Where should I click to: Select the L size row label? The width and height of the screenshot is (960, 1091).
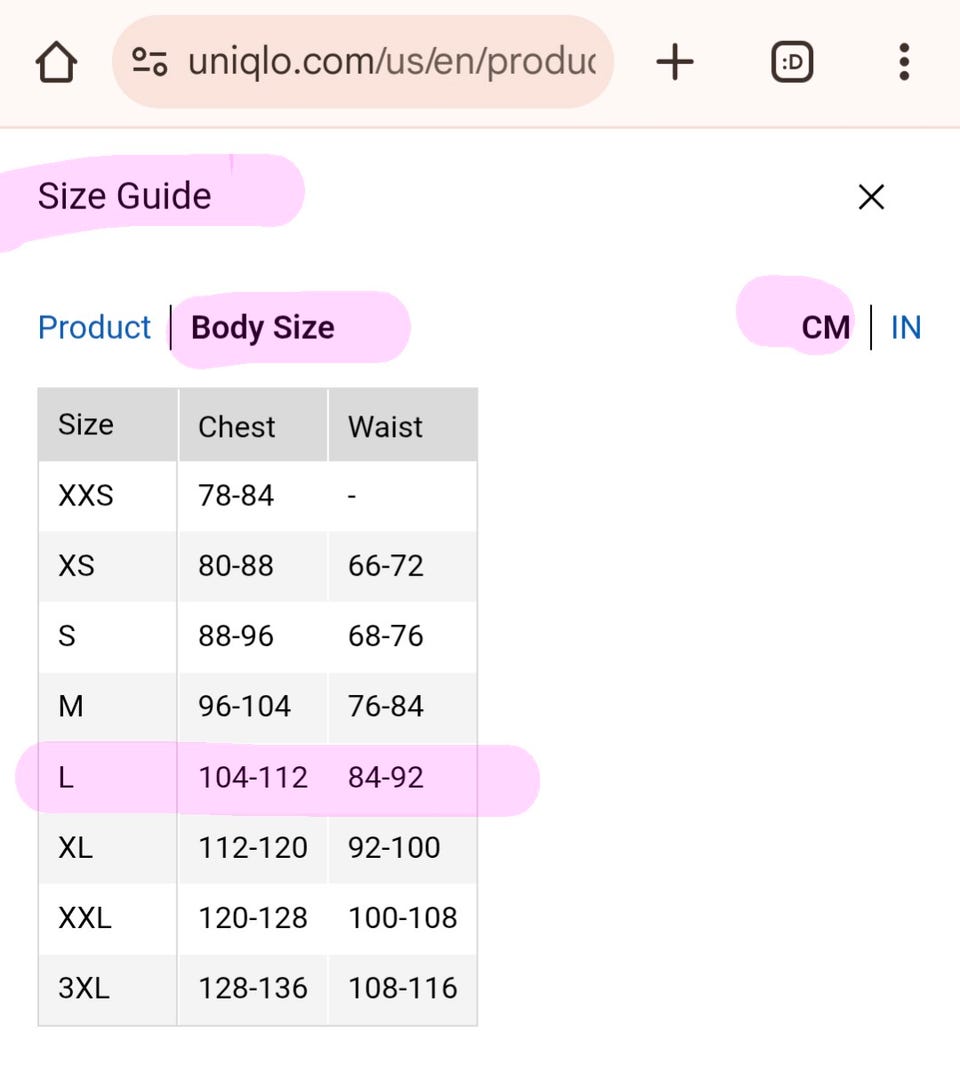point(66,777)
